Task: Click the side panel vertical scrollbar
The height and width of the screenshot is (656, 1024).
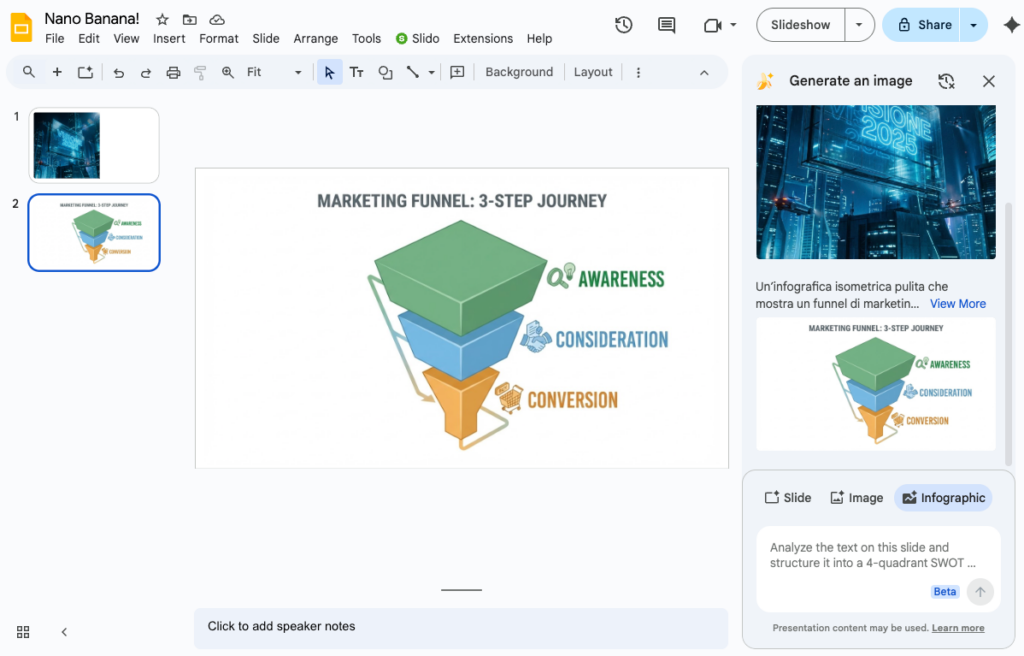Action: pyautogui.click(x=1008, y=330)
